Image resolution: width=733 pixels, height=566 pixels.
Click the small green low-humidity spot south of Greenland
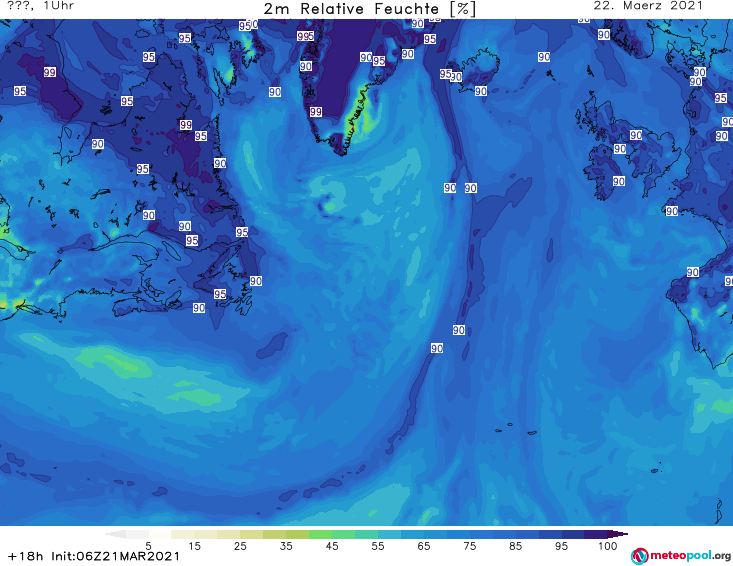tap(330, 206)
